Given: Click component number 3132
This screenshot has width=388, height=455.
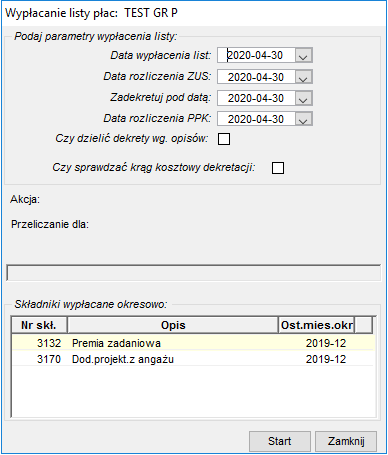Looking at the screenshot, I should [x=49, y=343].
